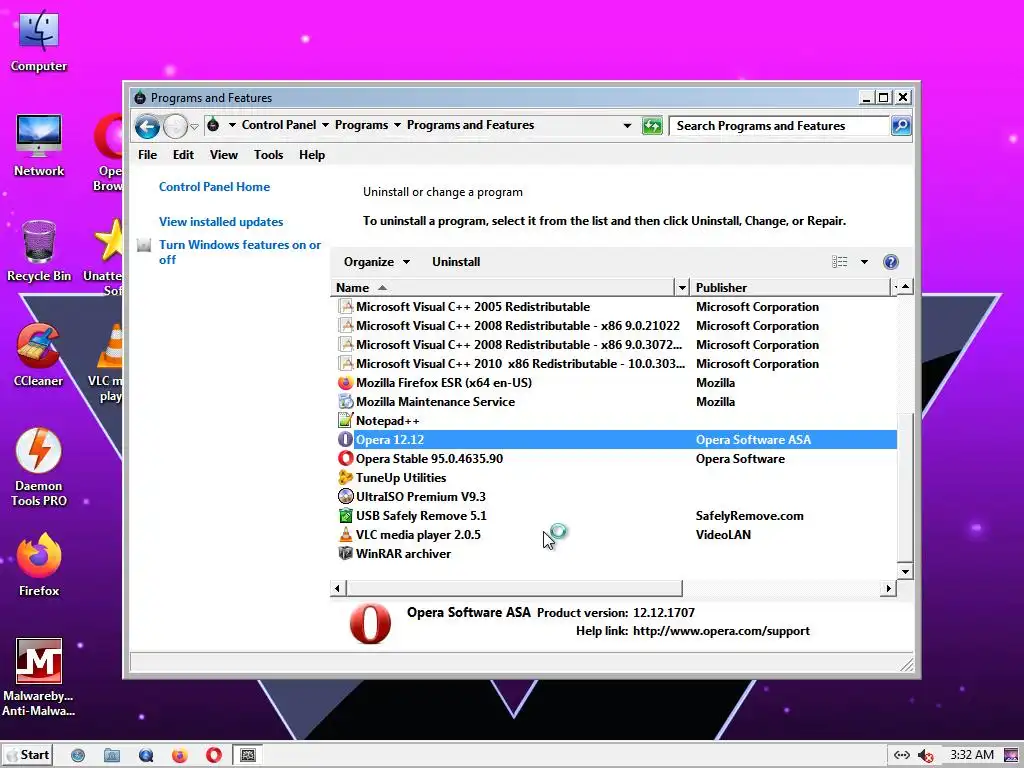The width and height of the screenshot is (1024, 768).
Task: Expand the Programs breadcrumb arrow
Action: 397,125
